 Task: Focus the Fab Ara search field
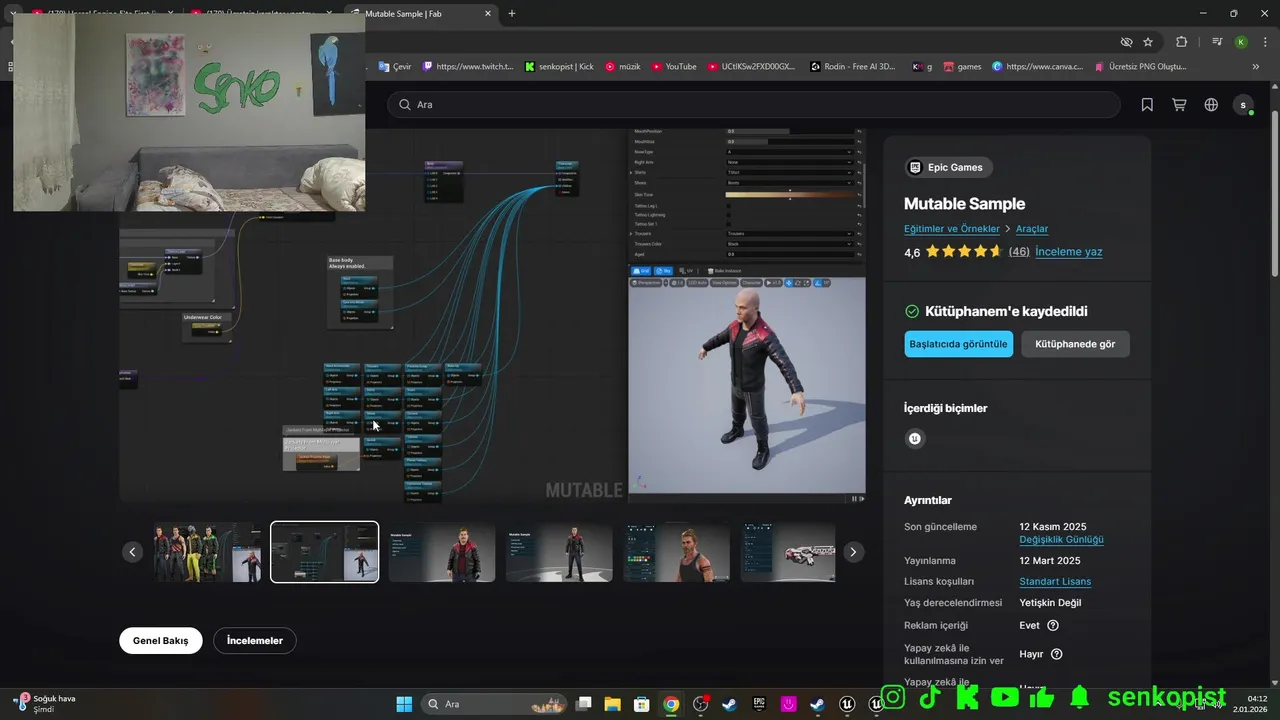tap(754, 104)
